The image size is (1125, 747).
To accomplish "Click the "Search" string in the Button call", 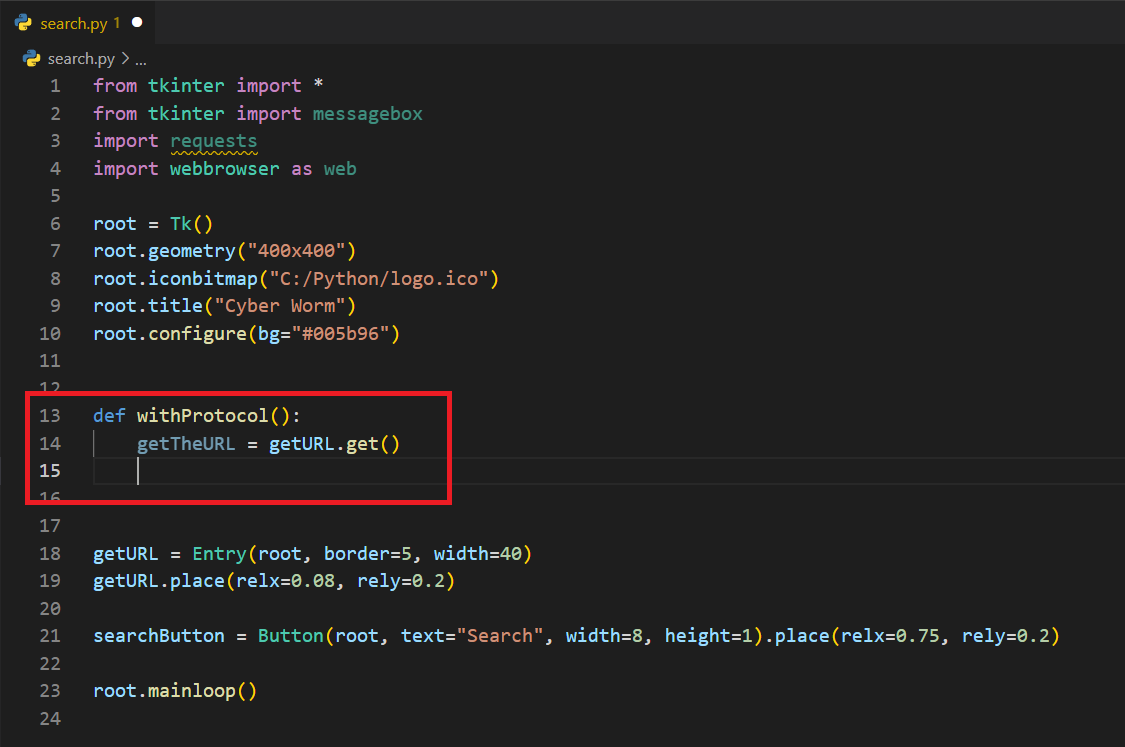I will (x=500, y=636).
